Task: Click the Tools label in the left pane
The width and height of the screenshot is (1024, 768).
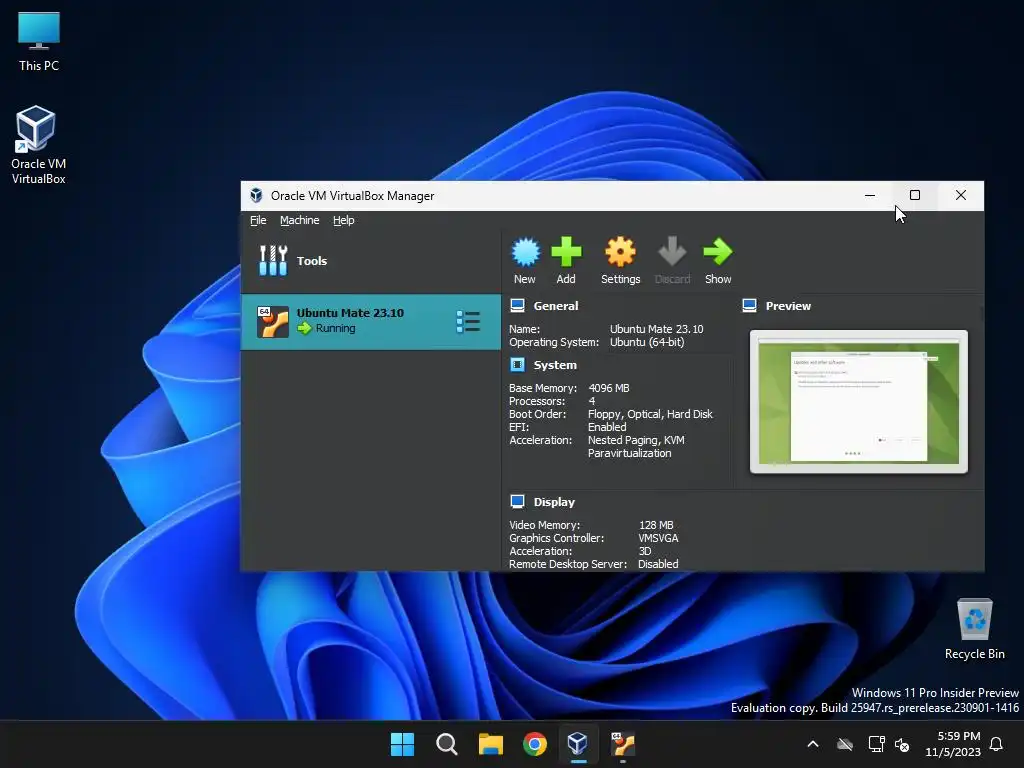Action: tap(312, 261)
